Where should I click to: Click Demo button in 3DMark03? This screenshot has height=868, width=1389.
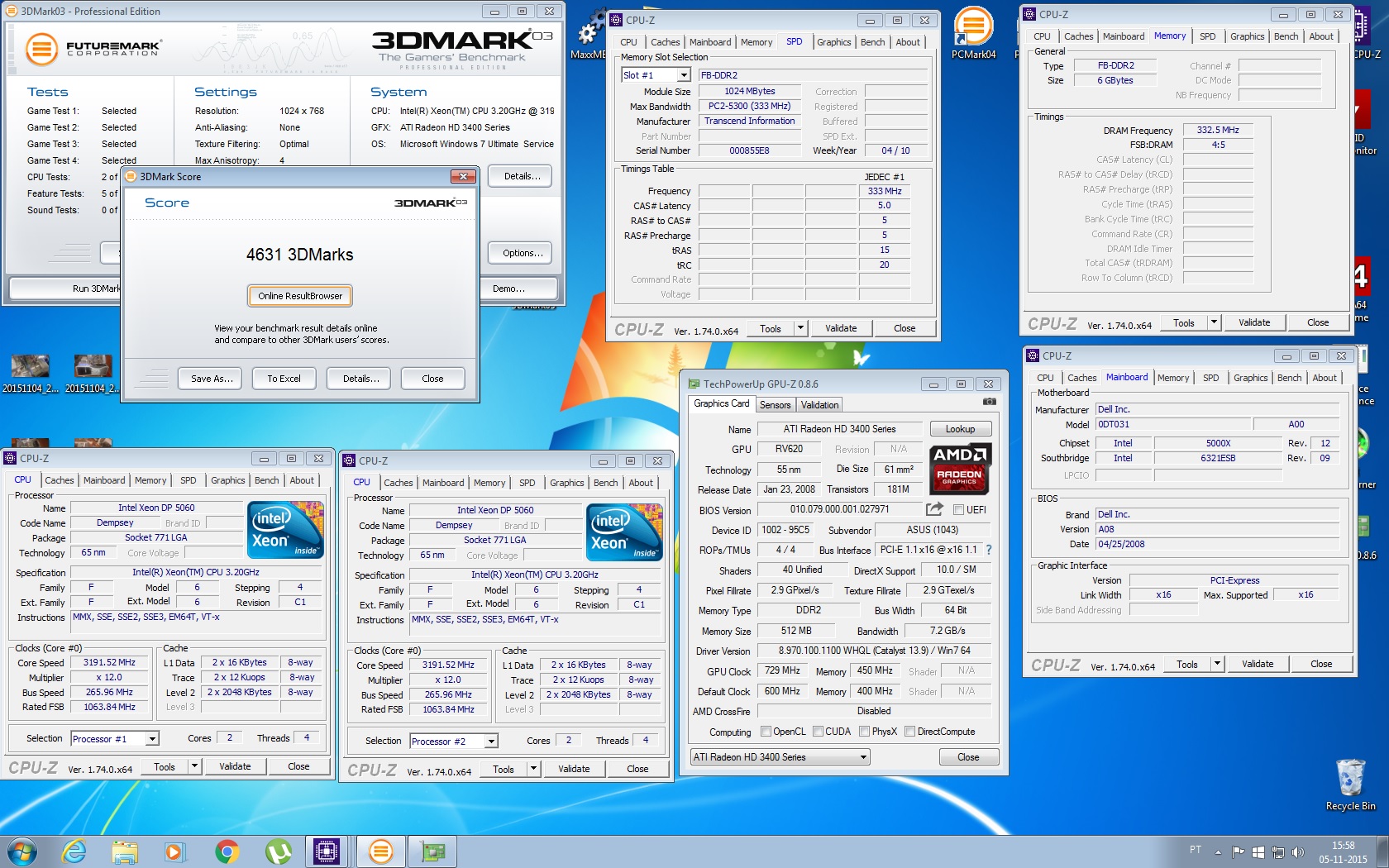tap(508, 289)
